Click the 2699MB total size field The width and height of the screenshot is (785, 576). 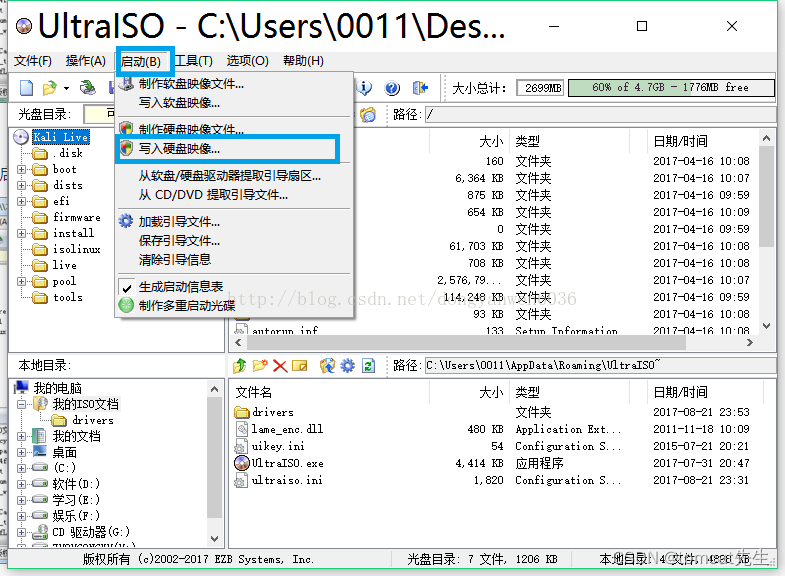click(540, 88)
